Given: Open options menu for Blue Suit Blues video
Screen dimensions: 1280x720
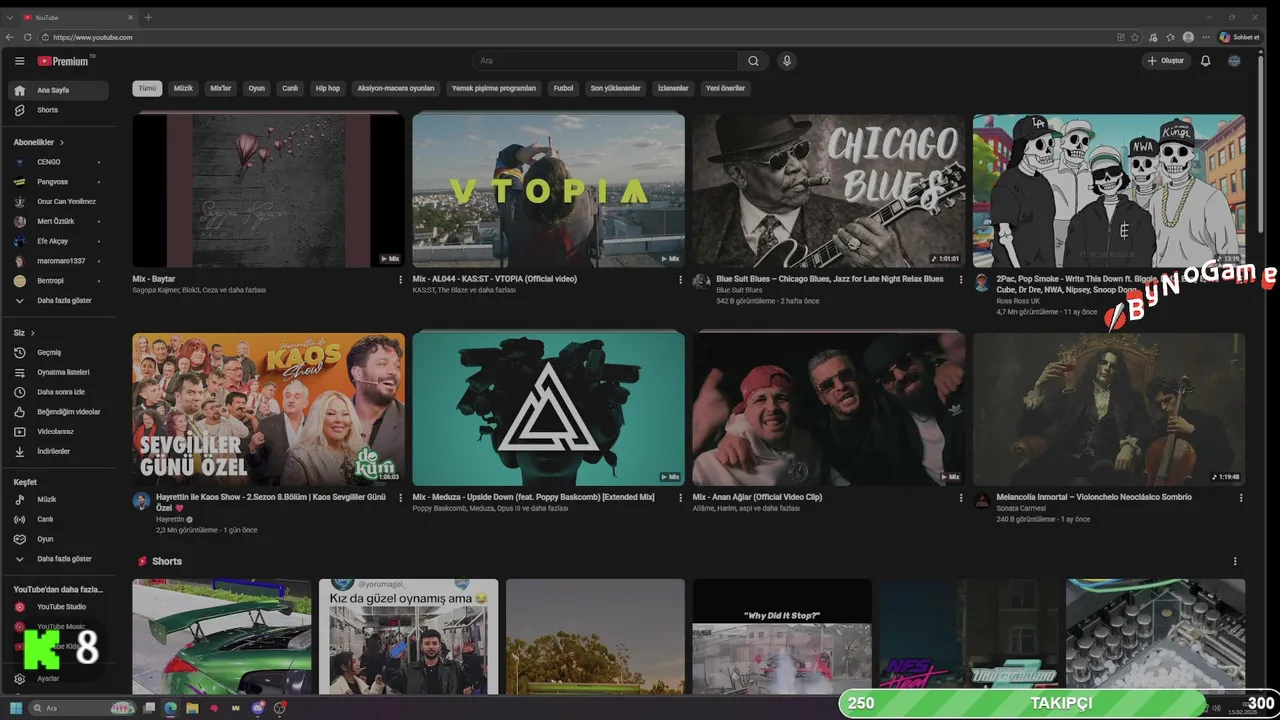Looking at the screenshot, I should [961, 280].
